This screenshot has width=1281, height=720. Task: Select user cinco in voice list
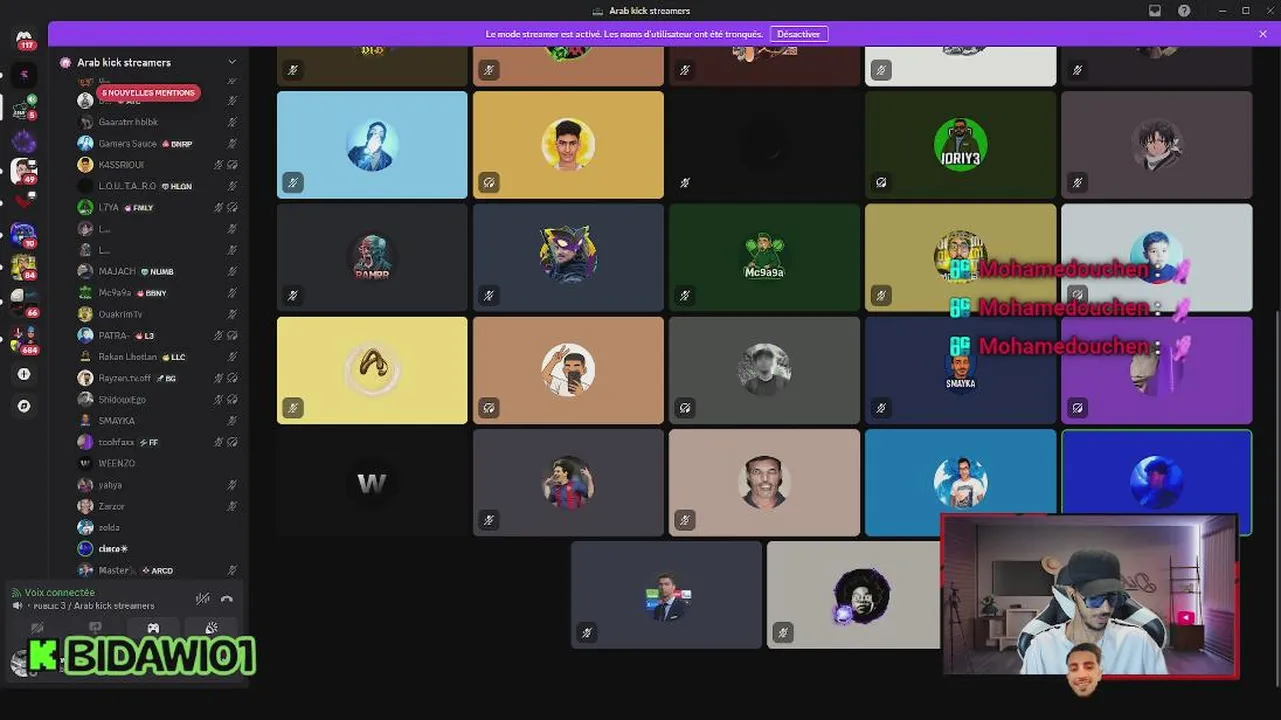(157, 549)
